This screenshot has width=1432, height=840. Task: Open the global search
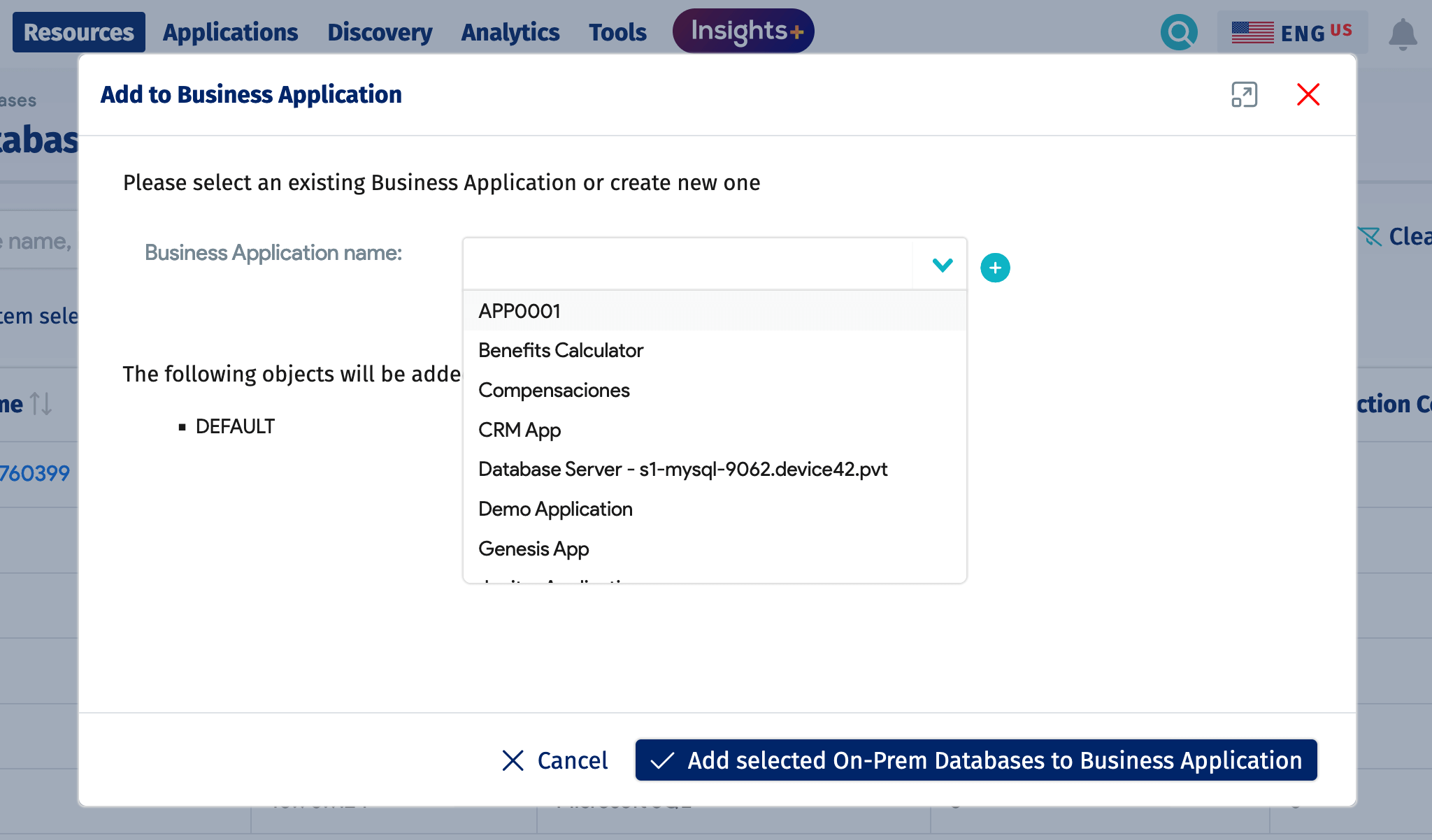(1179, 31)
